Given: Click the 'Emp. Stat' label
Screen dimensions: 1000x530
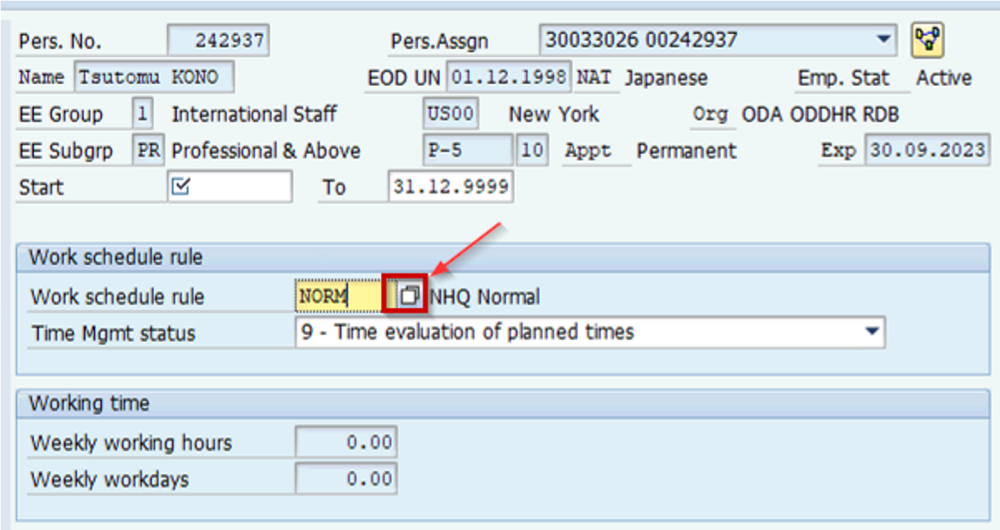Looking at the screenshot, I should click(843, 78).
